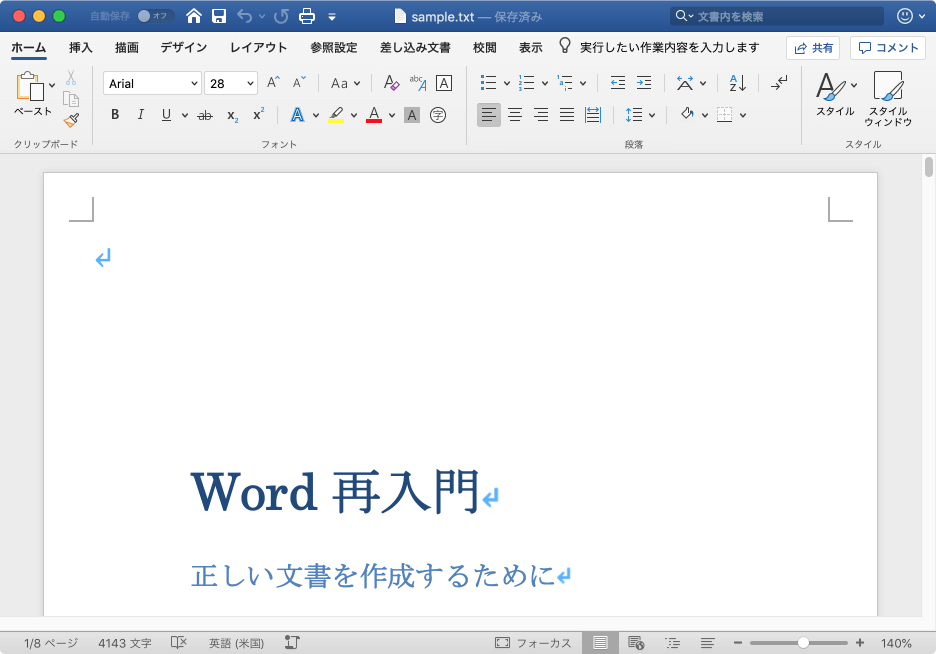
Task: Click the Format Painter brush icon
Action: point(71,120)
